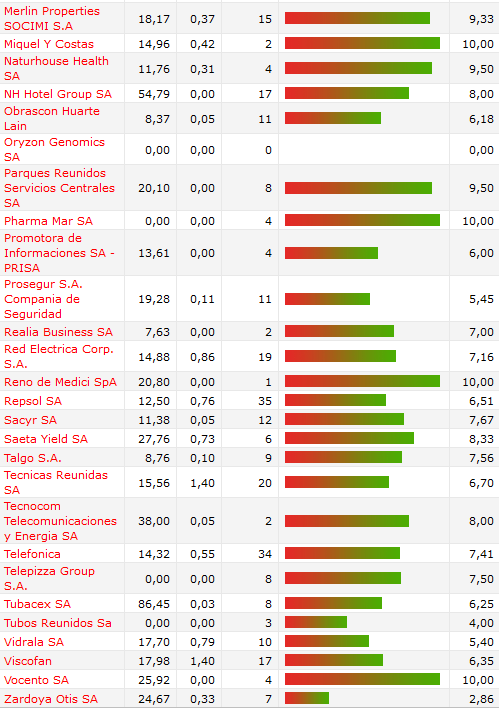Image resolution: width=499 pixels, height=708 pixels.
Task: Click the Naturhouse Health SA link
Action: [x=56, y=69]
